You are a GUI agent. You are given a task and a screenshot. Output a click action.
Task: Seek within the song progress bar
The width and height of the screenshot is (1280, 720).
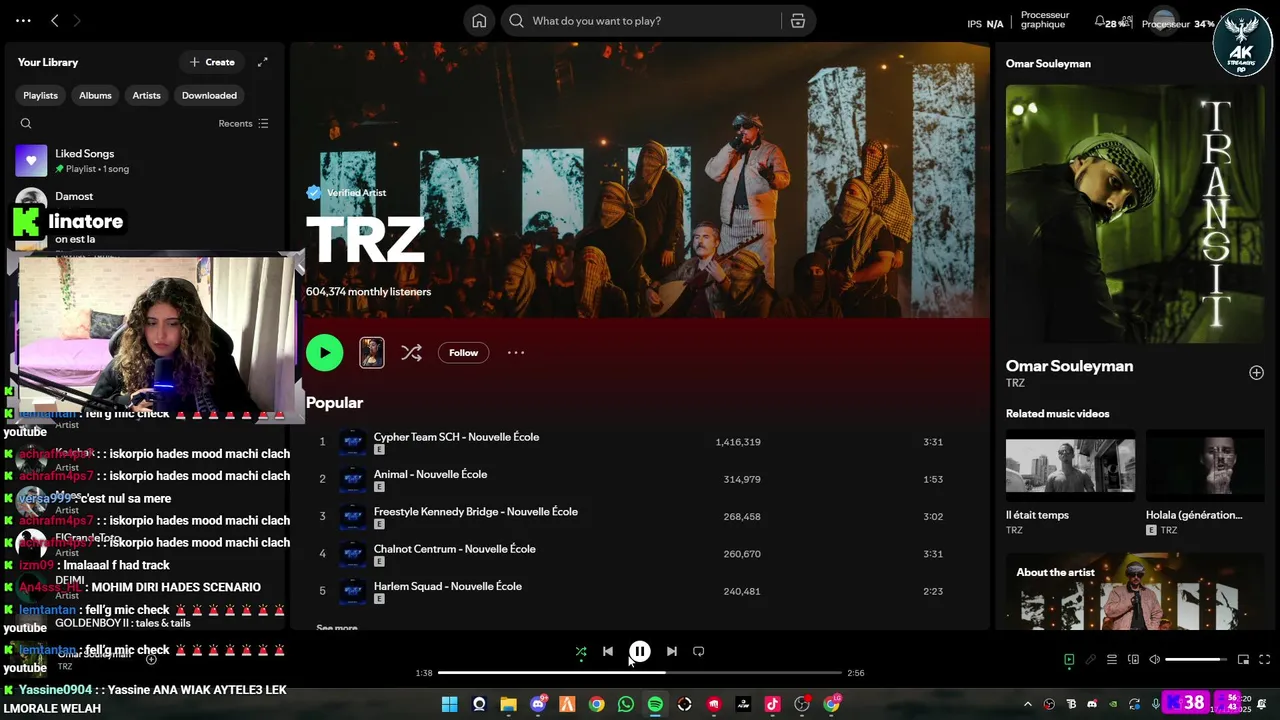(640, 673)
